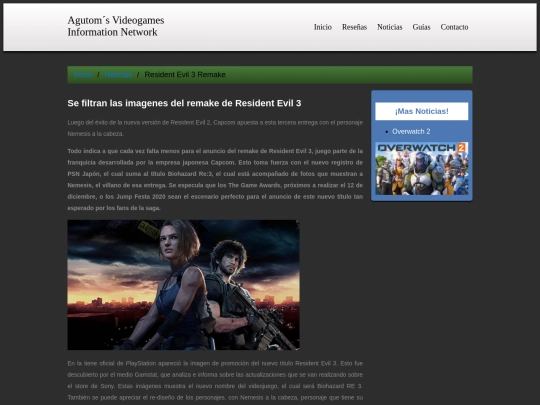
Task: Navigate to the Guias page
Action: click(421, 27)
